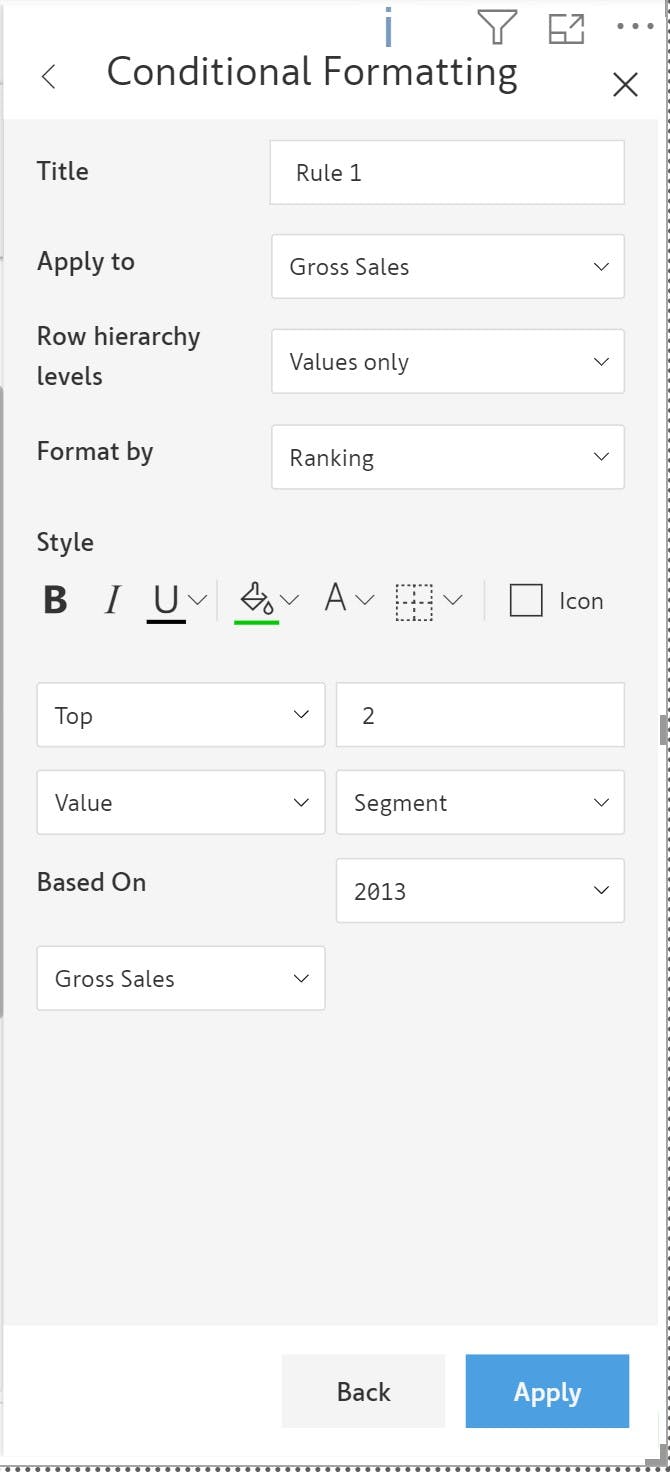Go back using the left chevron arrow
The height and width of the screenshot is (1473, 670).
coord(48,76)
